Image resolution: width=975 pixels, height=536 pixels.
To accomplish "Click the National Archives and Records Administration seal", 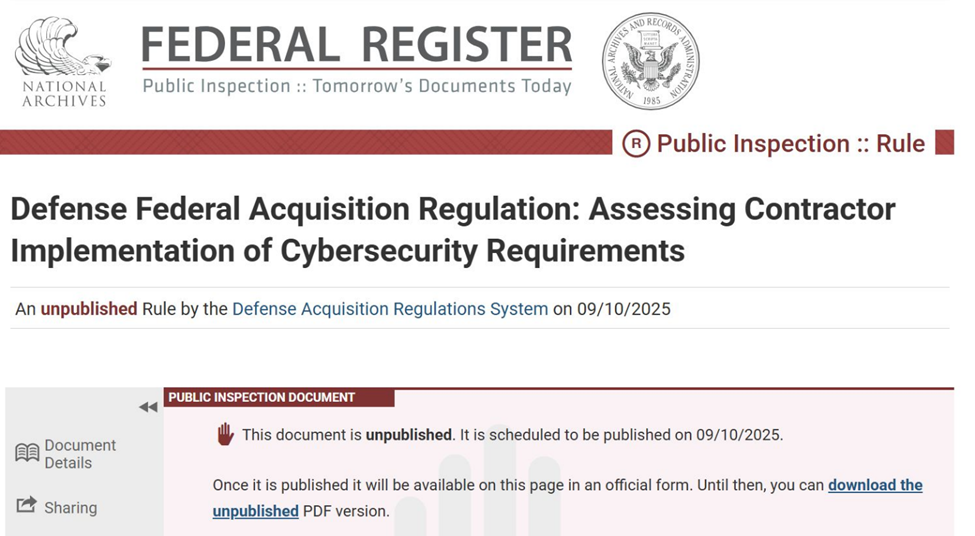I will click(650, 61).
